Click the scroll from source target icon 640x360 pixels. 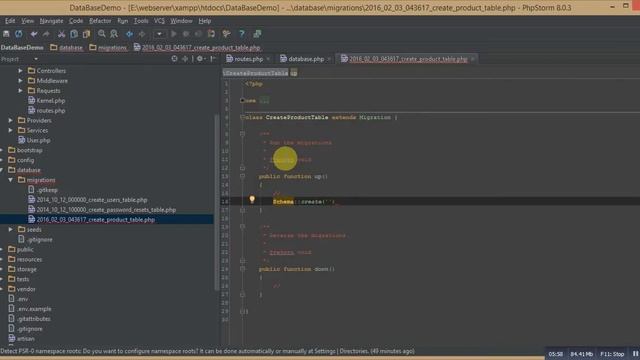pos(174,59)
